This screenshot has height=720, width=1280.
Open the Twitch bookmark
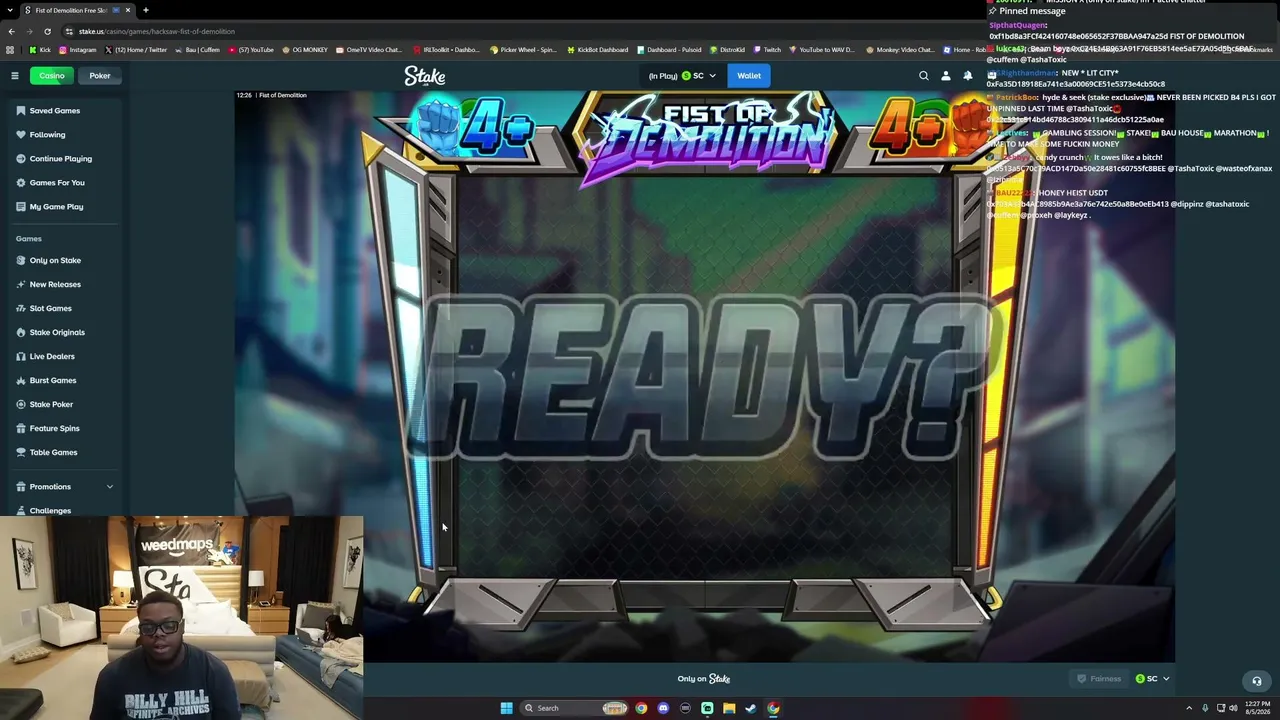(767, 50)
